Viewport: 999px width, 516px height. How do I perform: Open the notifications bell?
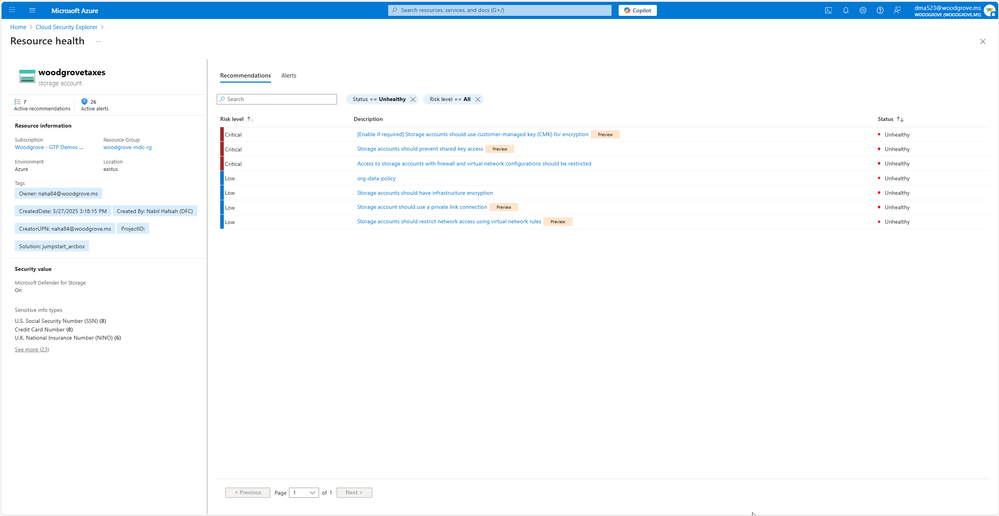(845, 10)
